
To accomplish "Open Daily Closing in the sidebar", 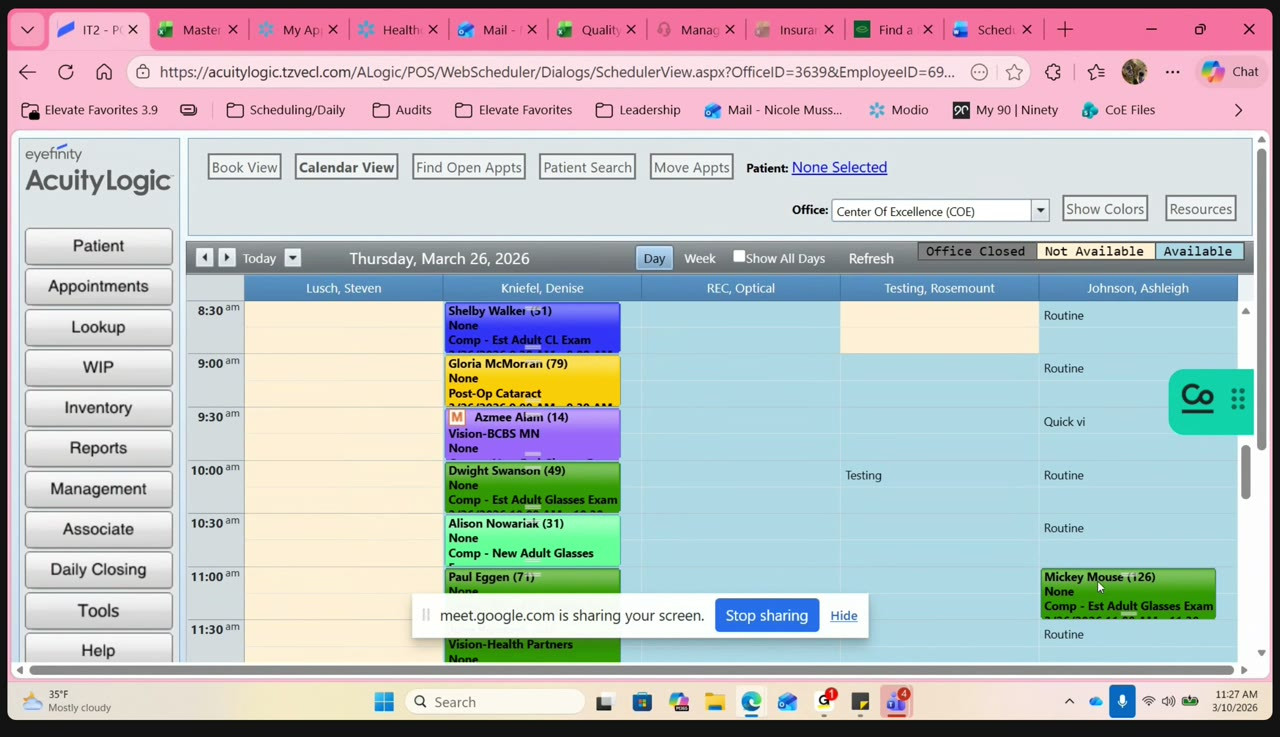I will coord(98,569).
